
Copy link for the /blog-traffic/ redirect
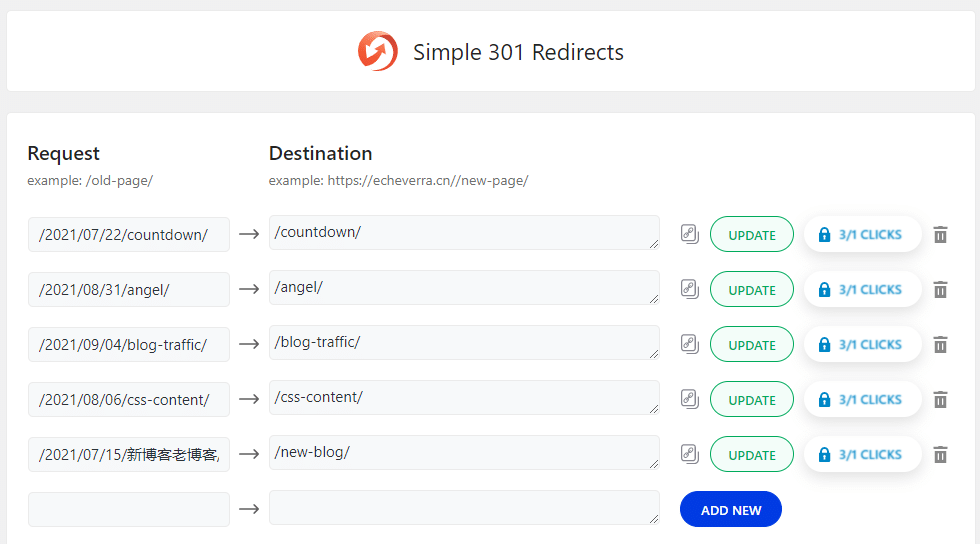689,344
